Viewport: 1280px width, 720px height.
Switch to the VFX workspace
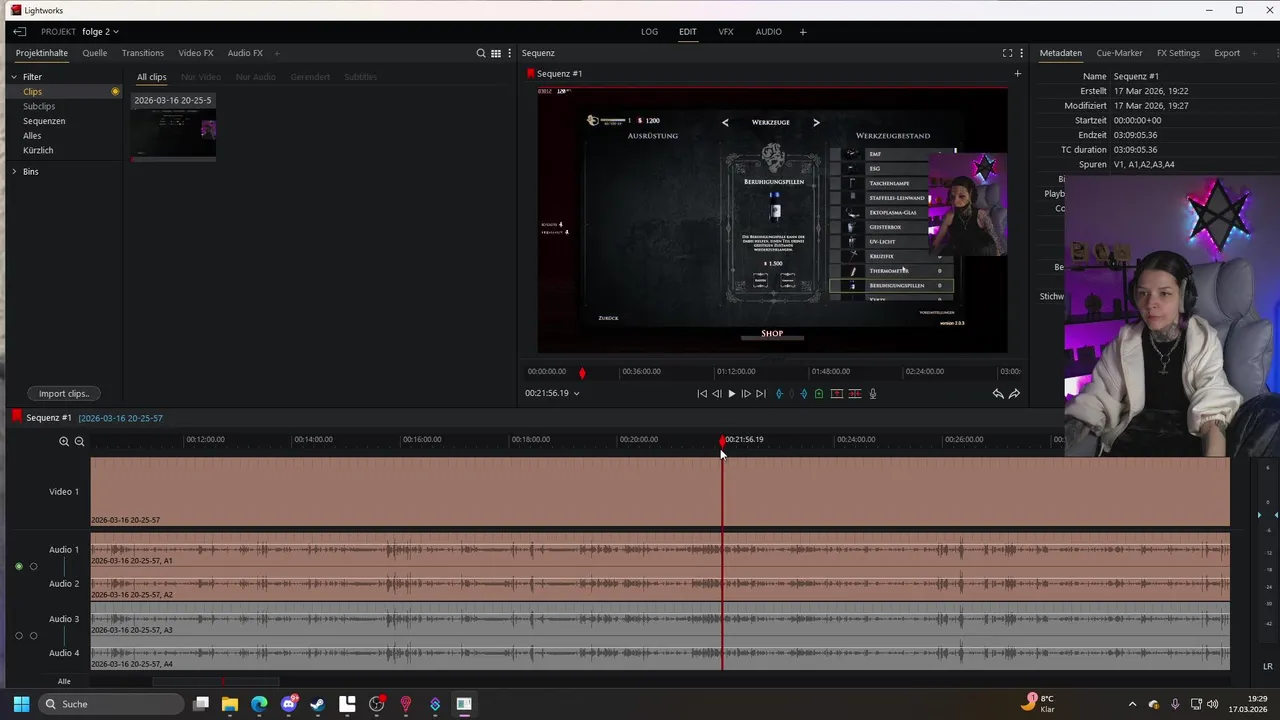pos(726,32)
